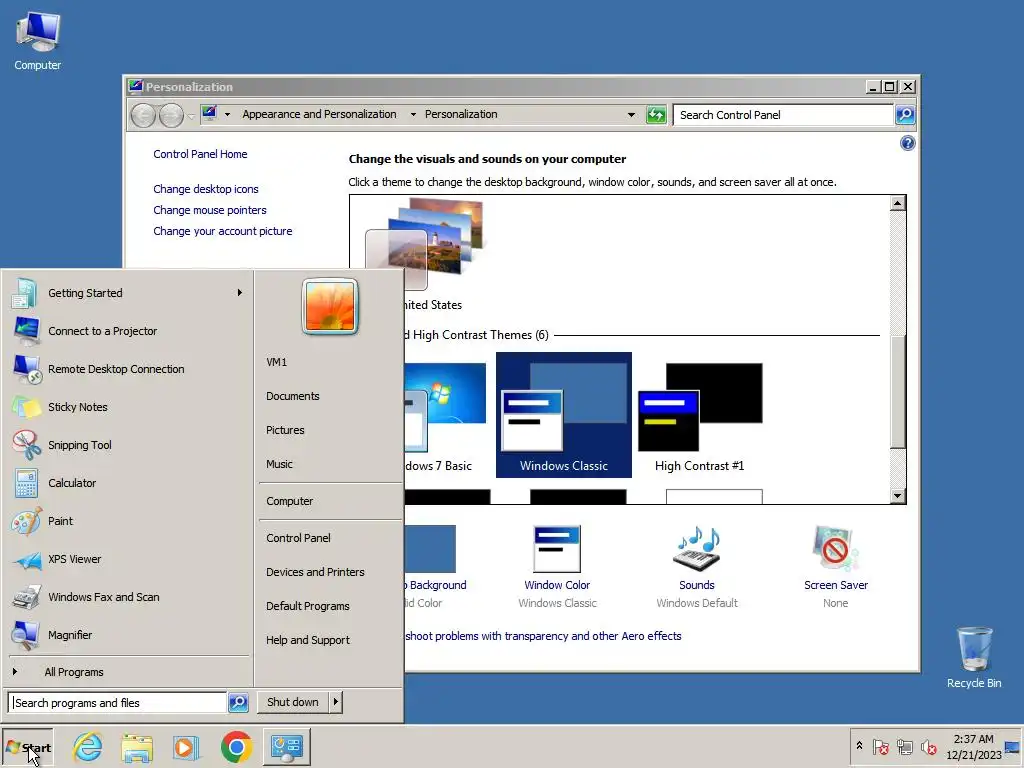
Task: Open Remote Desktop Connection
Action: pyautogui.click(x=127, y=369)
